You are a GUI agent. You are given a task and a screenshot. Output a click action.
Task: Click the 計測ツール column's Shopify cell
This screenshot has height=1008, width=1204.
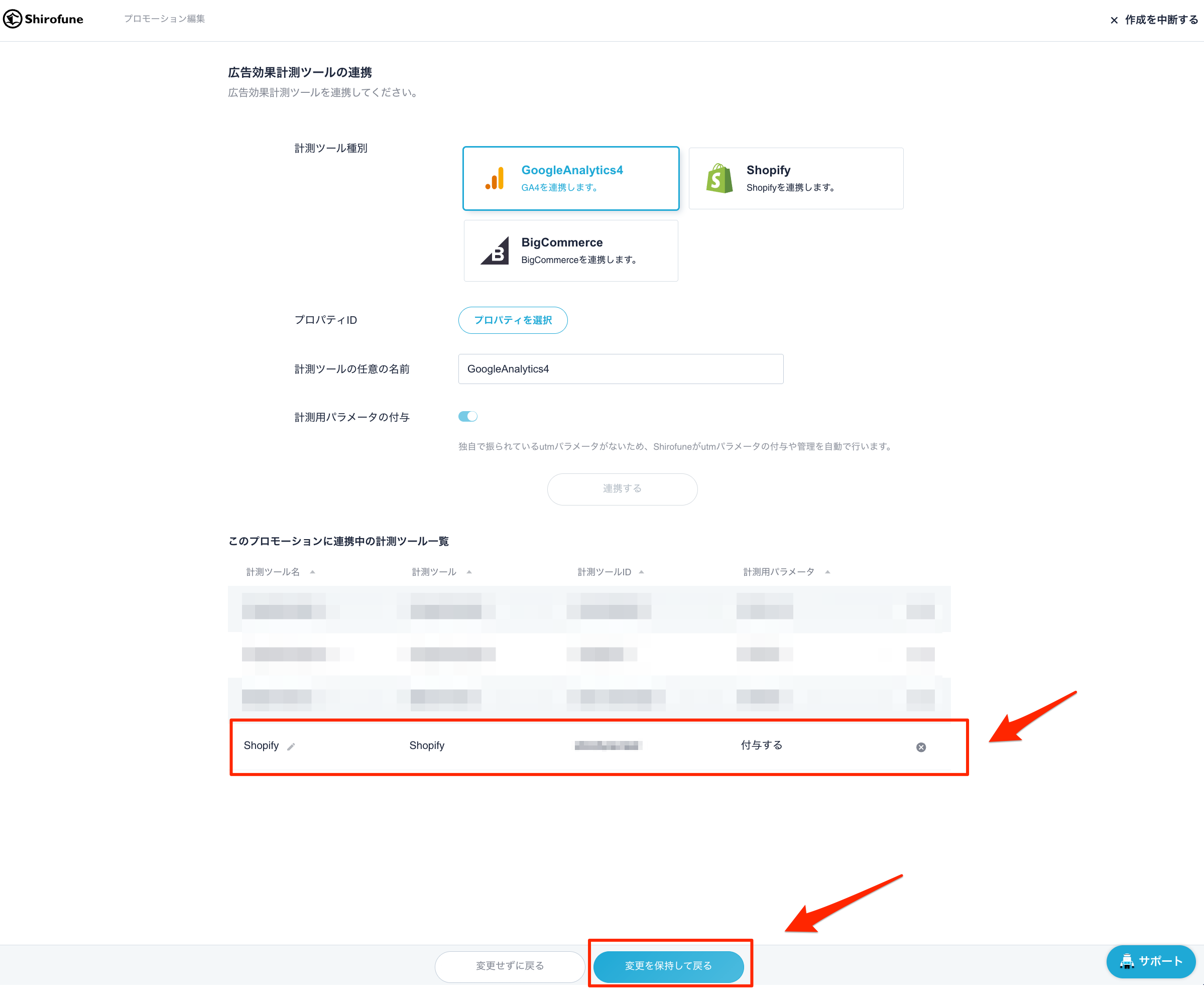click(x=427, y=745)
